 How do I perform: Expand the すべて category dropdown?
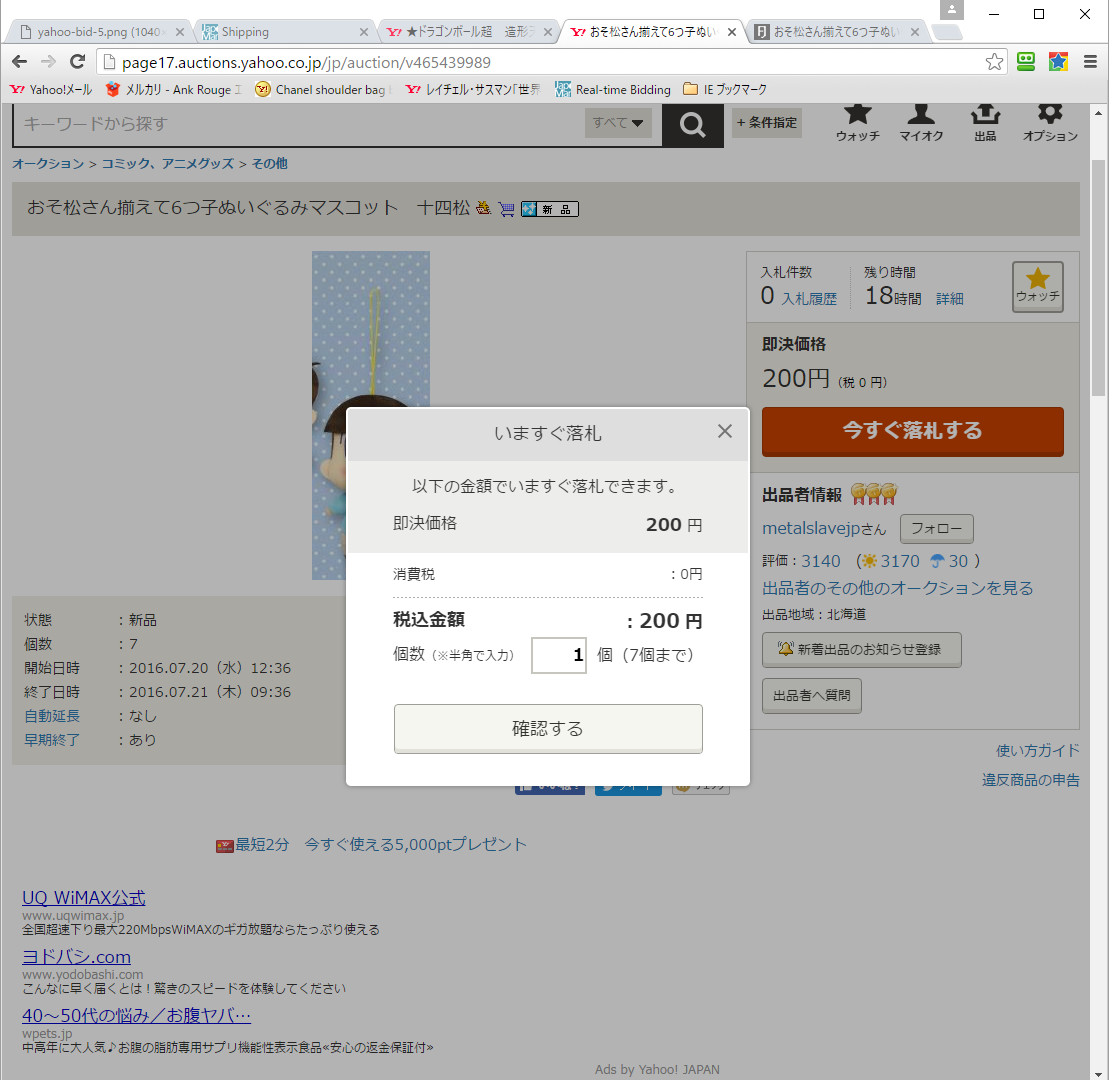617,123
